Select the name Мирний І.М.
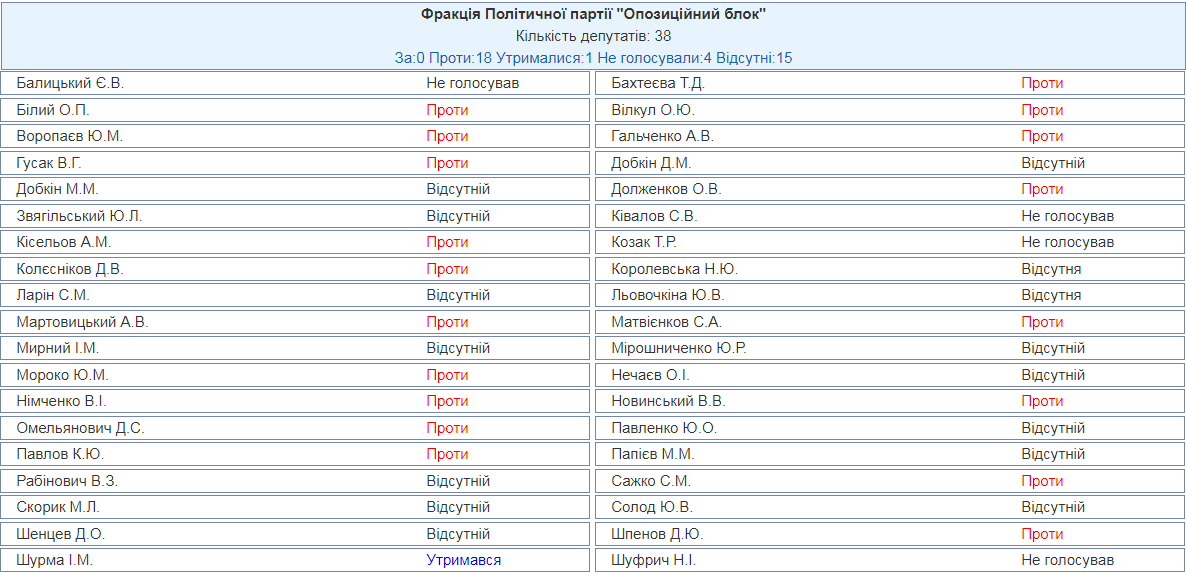The height and width of the screenshot is (574, 1186). [x=57, y=349]
